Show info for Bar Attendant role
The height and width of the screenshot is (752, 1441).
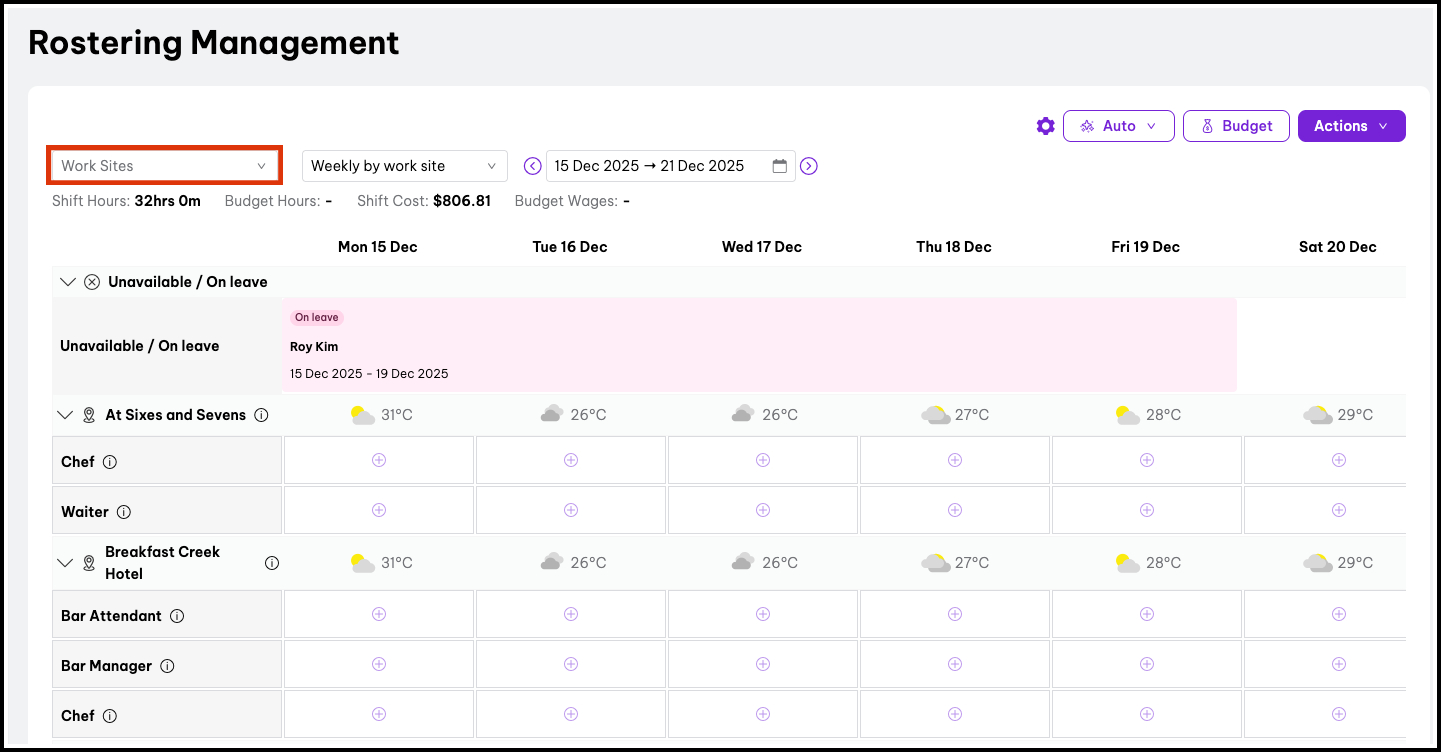click(177, 616)
